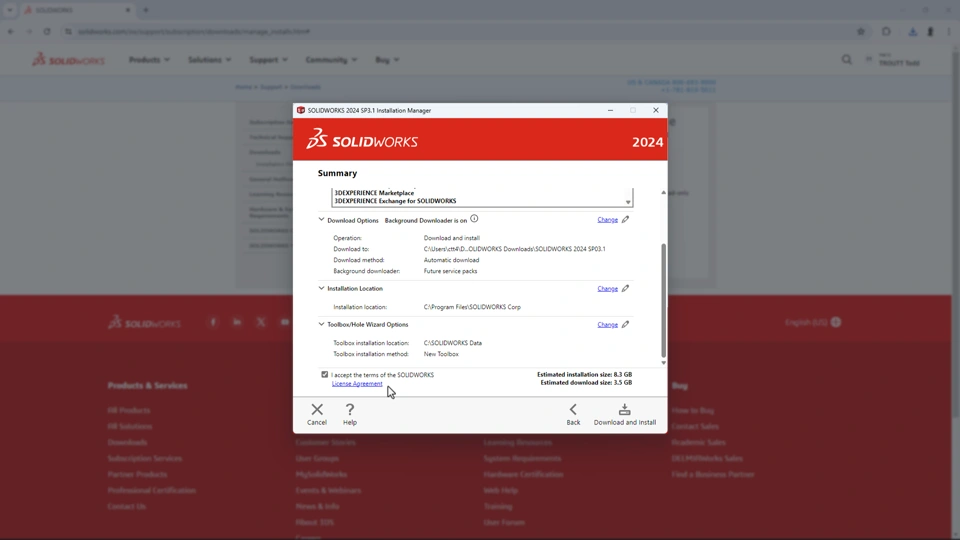Click the Cancel X icon in installer
Image resolution: width=960 pixels, height=540 pixels.
pyautogui.click(x=317, y=409)
